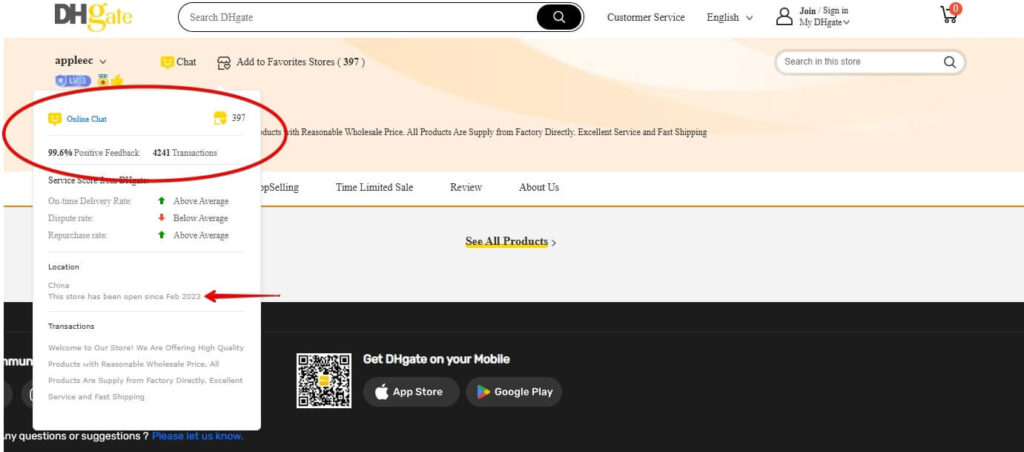Click 'Please let us know' footer link

point(198,436)
